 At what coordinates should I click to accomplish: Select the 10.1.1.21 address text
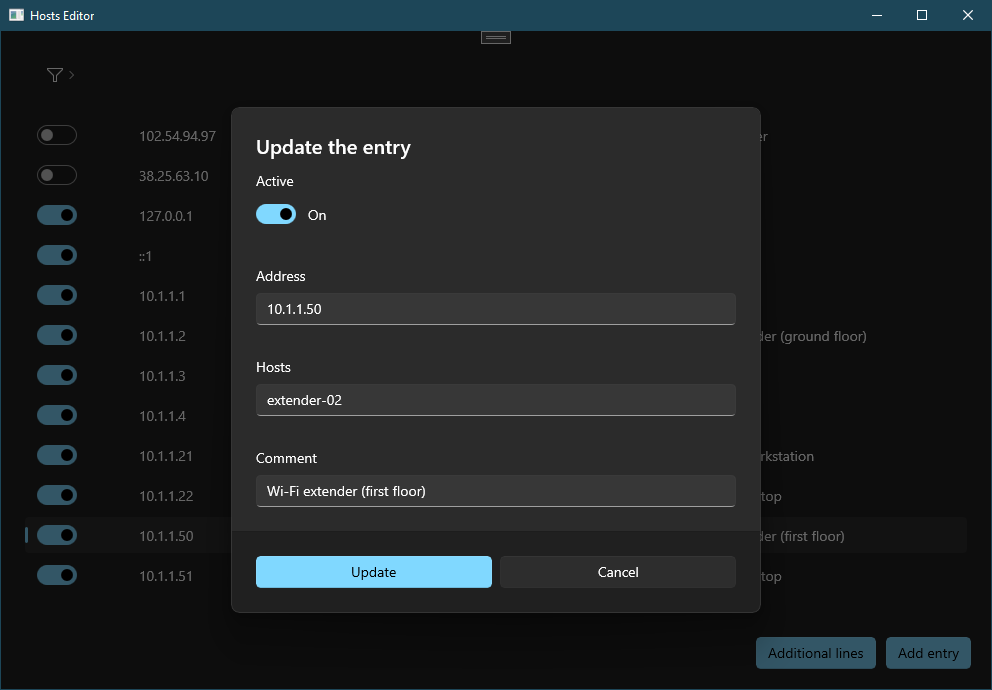166,456
